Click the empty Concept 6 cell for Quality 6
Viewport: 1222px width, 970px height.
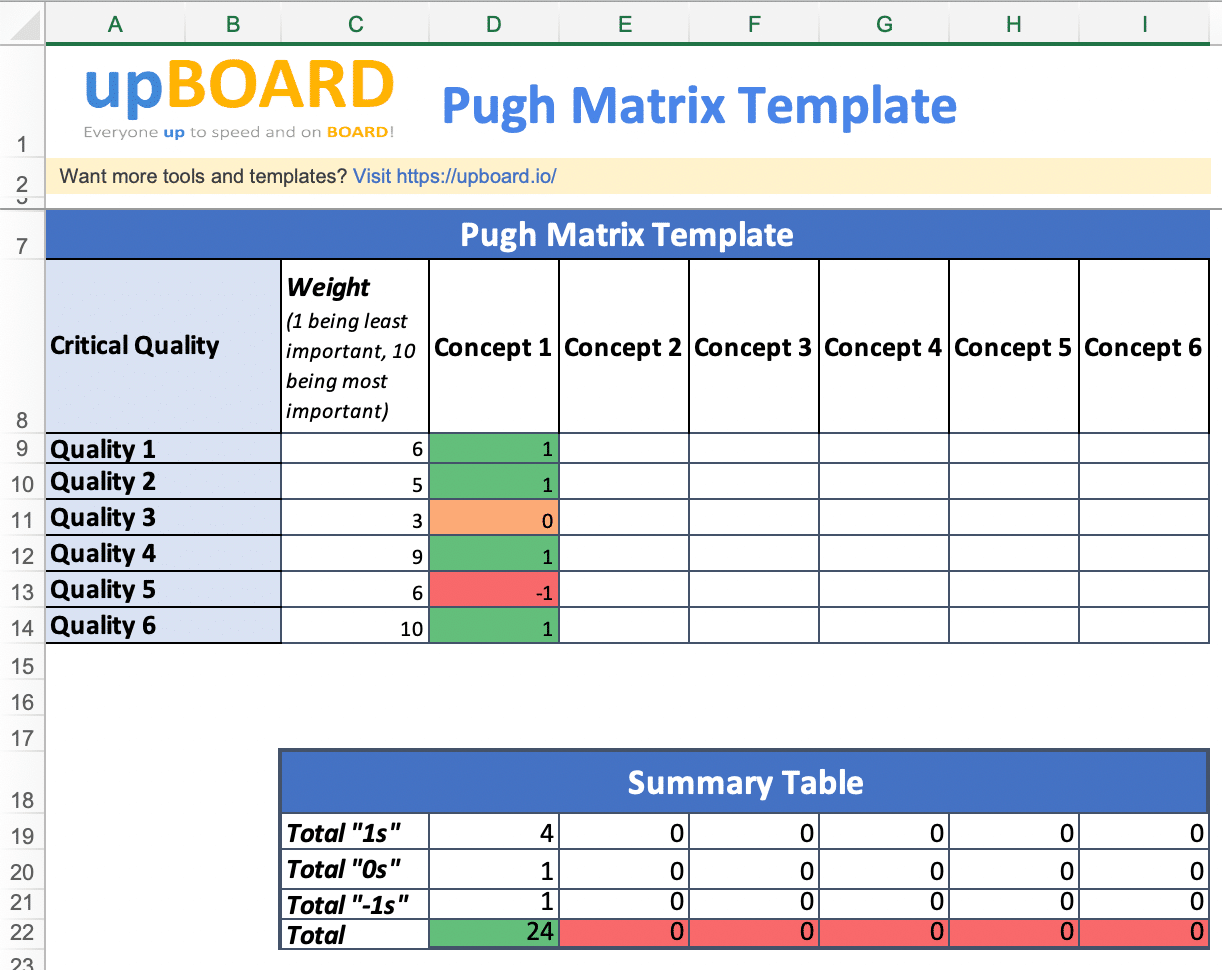click(x=1144, y=625)
